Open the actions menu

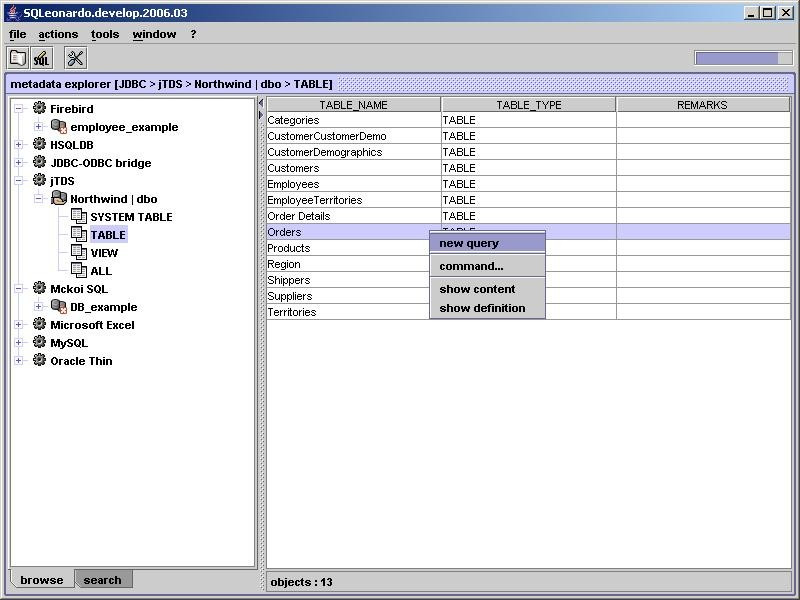pyautogui.click(x=58, y=34)
